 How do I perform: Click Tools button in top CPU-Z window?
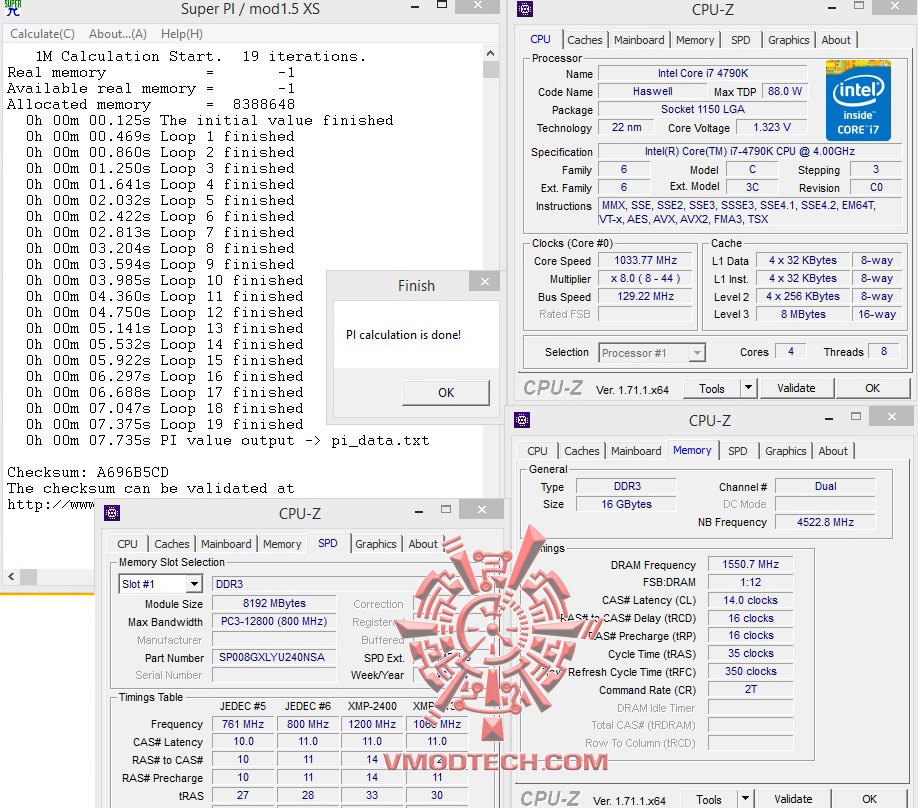tap(712, 389)
